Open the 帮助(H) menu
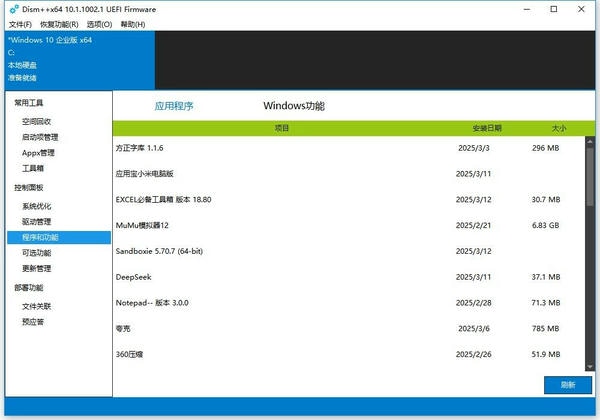Image resolution: width=600 pixels, height=420 pixels. 133,24
